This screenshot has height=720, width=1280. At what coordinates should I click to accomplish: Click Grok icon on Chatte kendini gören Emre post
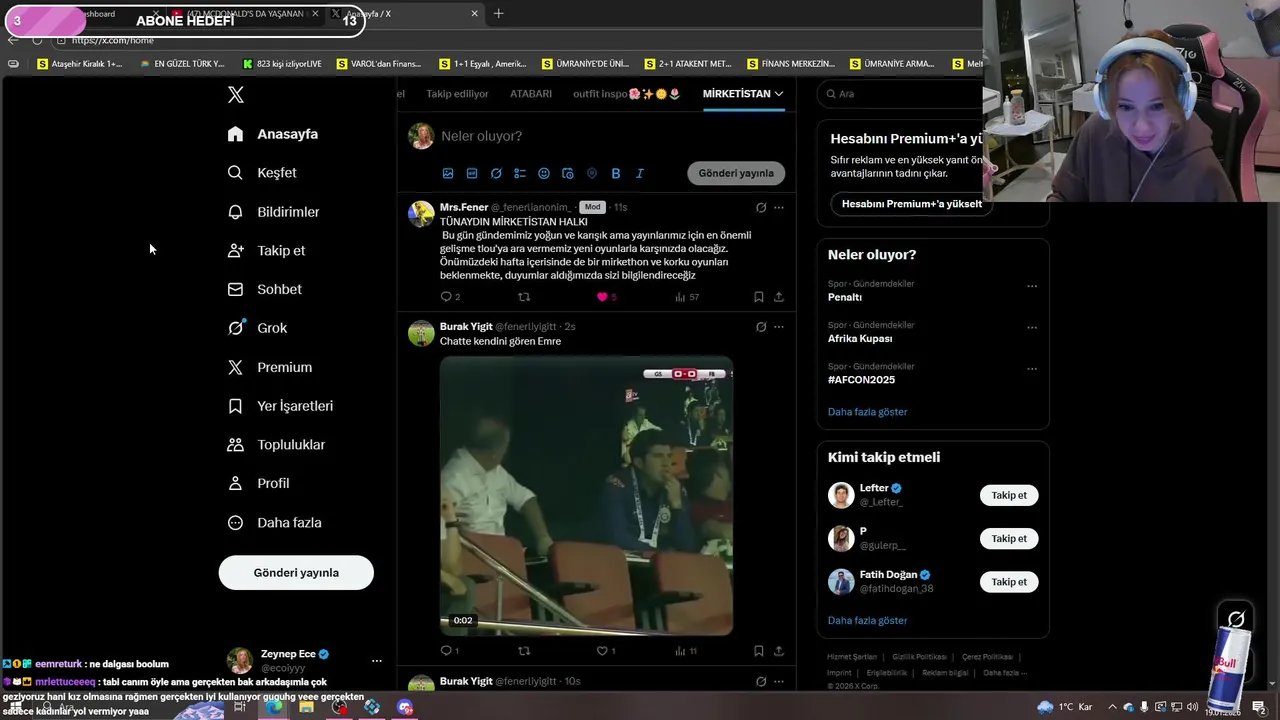pyautogui.click(x=761, y=327)
